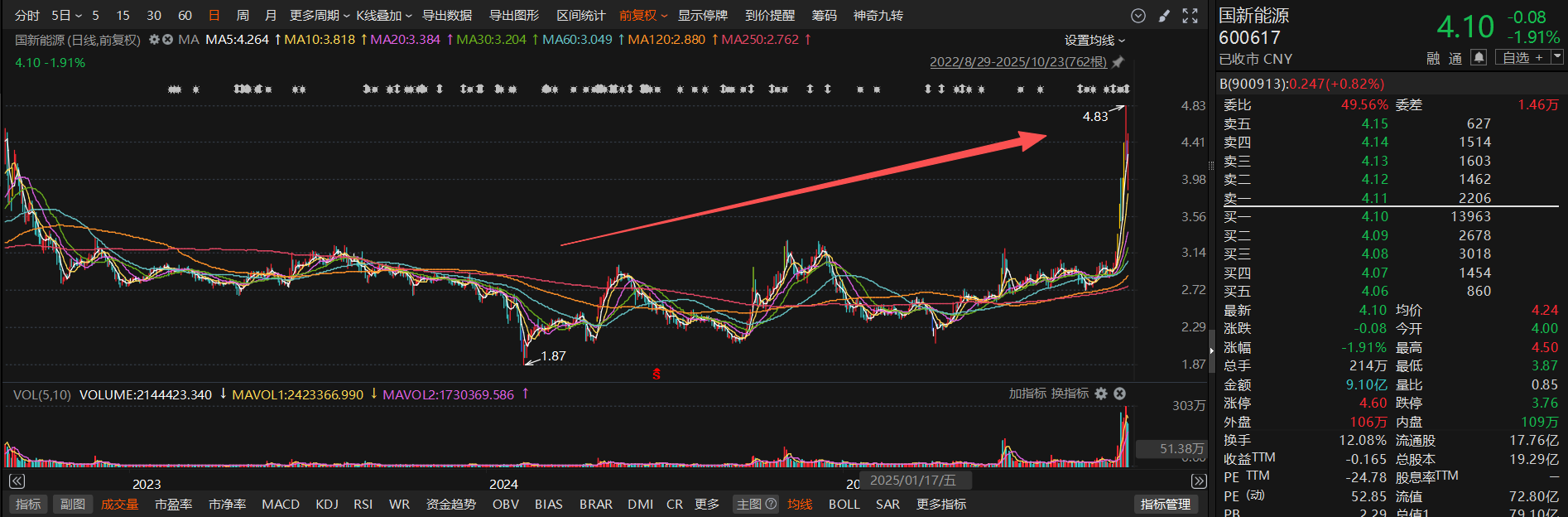Toggle the 神奇九转 indicator overlay
This screenshot has height=517, width=1568.
coord(878,16)
